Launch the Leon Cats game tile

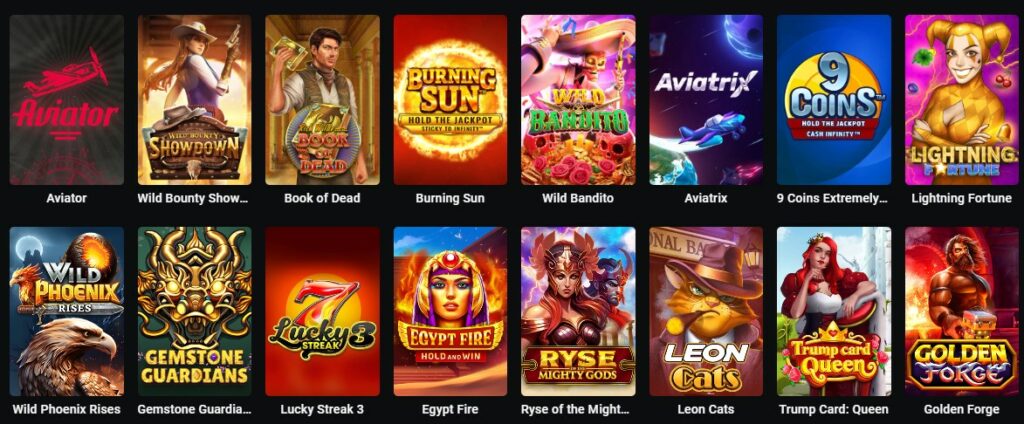(x=706, y=311)
